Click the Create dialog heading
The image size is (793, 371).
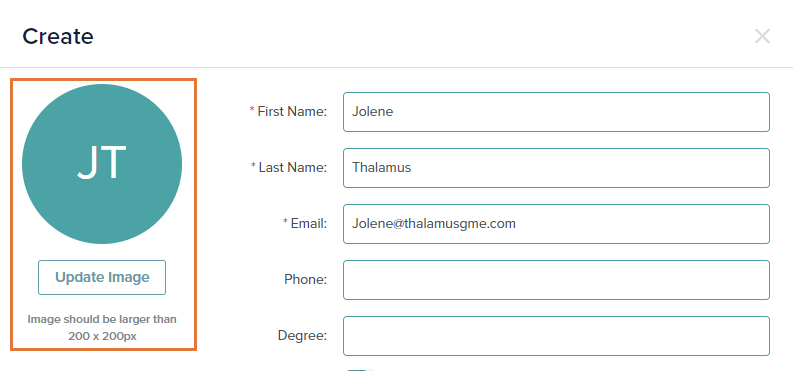[x=58, y=36]
